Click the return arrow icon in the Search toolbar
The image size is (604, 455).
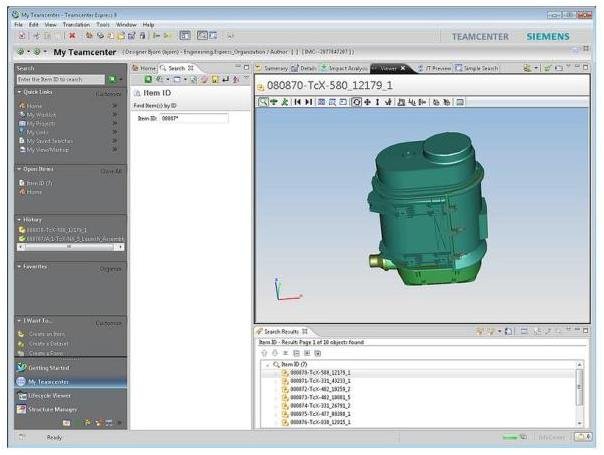[x=225, y=79]
